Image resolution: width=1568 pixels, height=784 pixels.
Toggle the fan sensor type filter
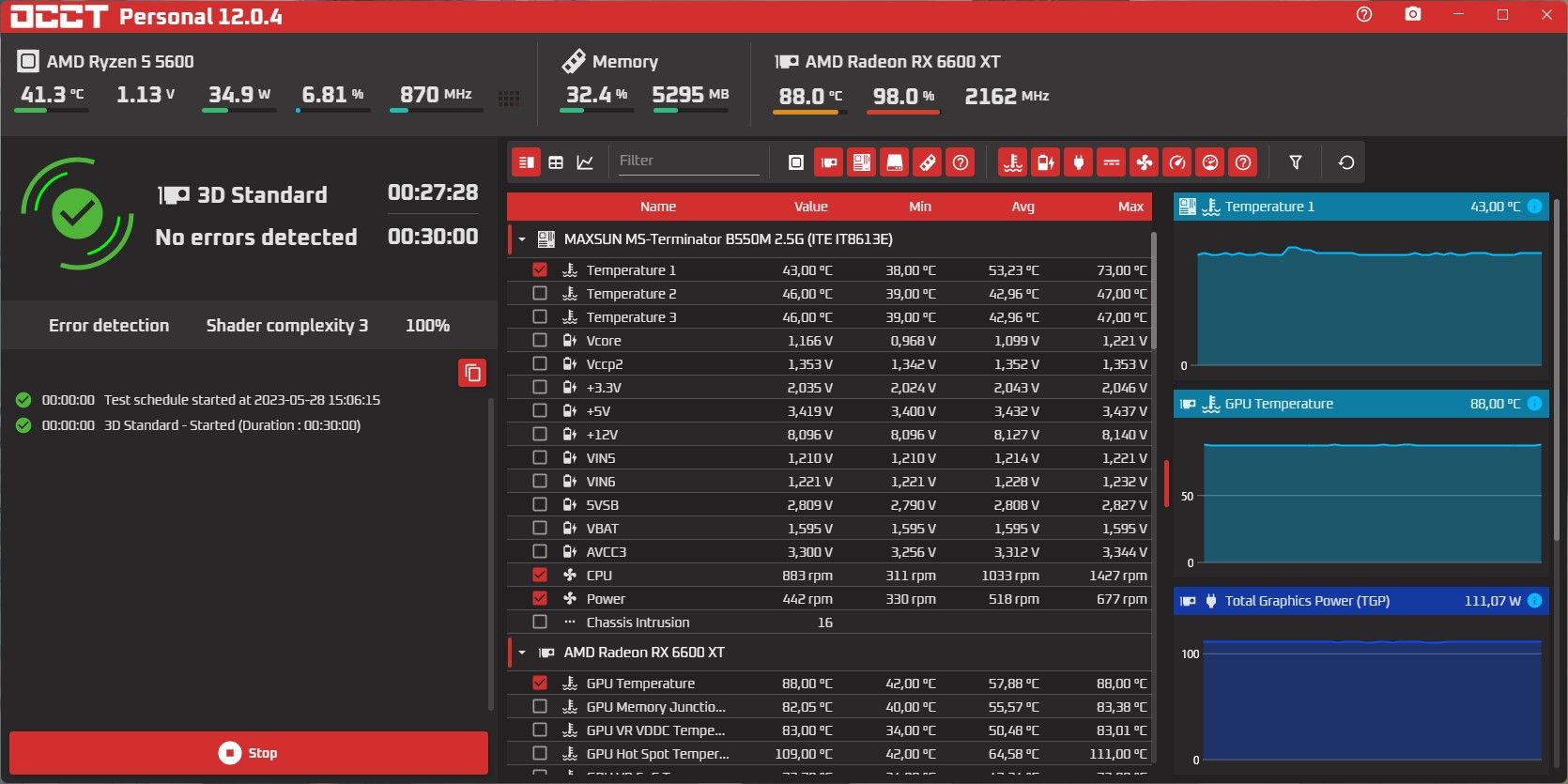coord(1145,162)
